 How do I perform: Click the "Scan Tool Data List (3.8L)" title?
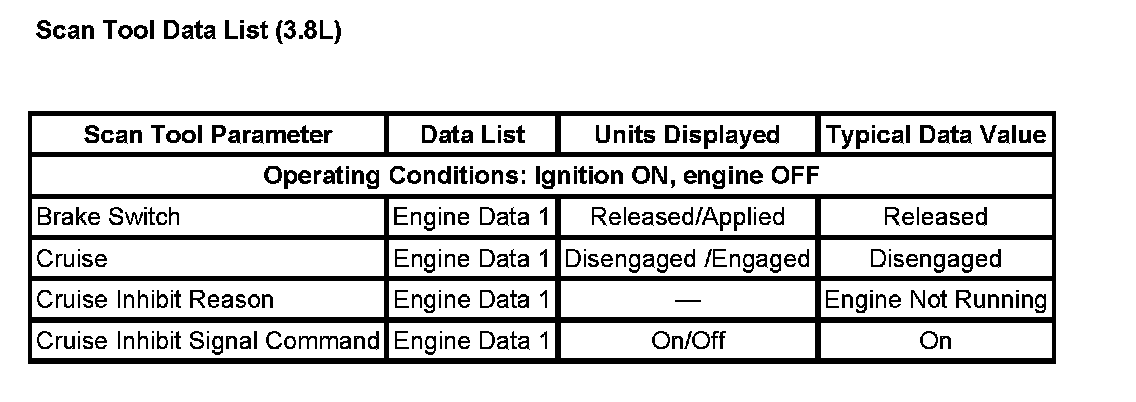click(x=189, y=31)
